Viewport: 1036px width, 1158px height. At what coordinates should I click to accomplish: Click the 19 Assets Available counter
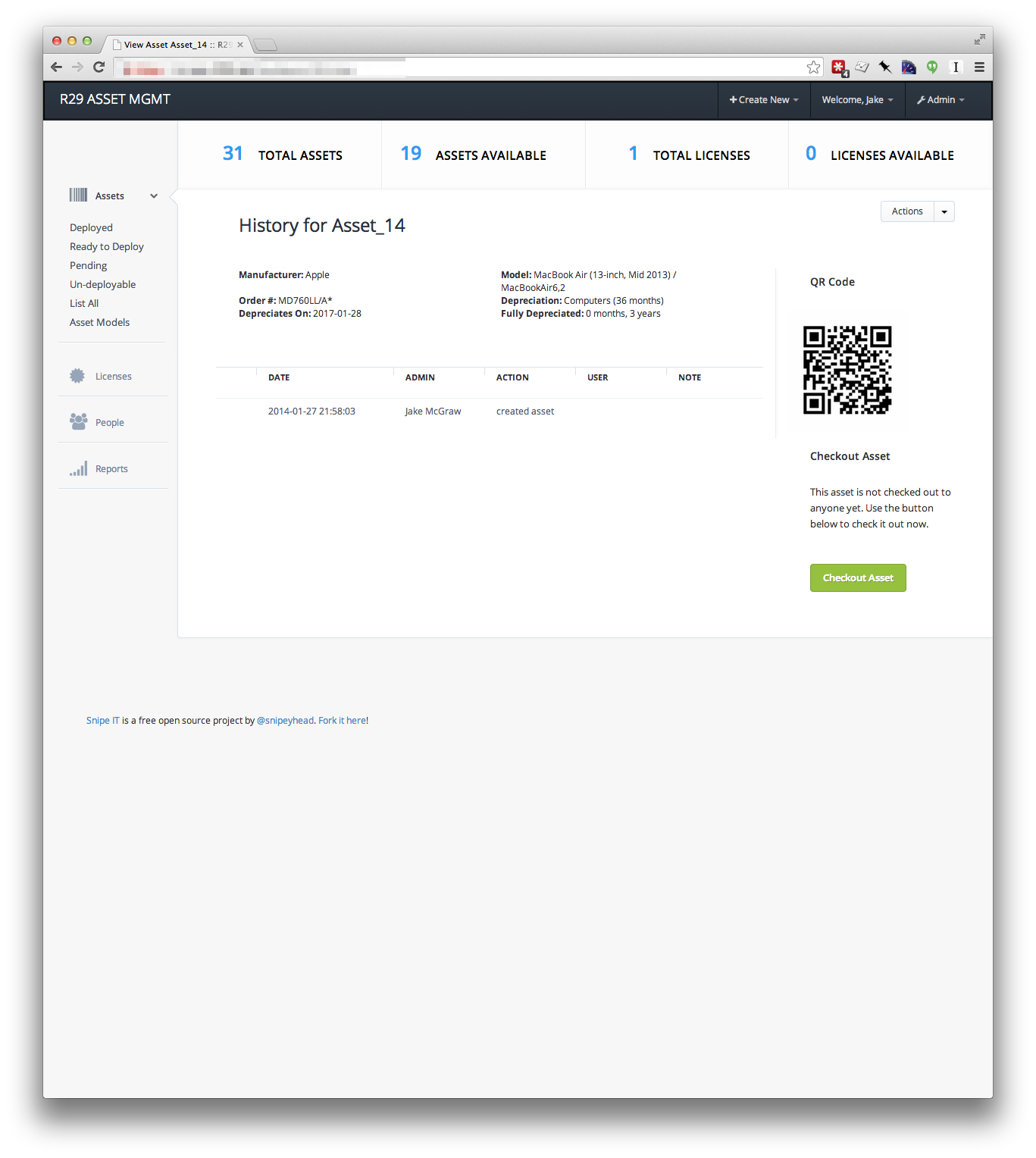click(473, 155)
